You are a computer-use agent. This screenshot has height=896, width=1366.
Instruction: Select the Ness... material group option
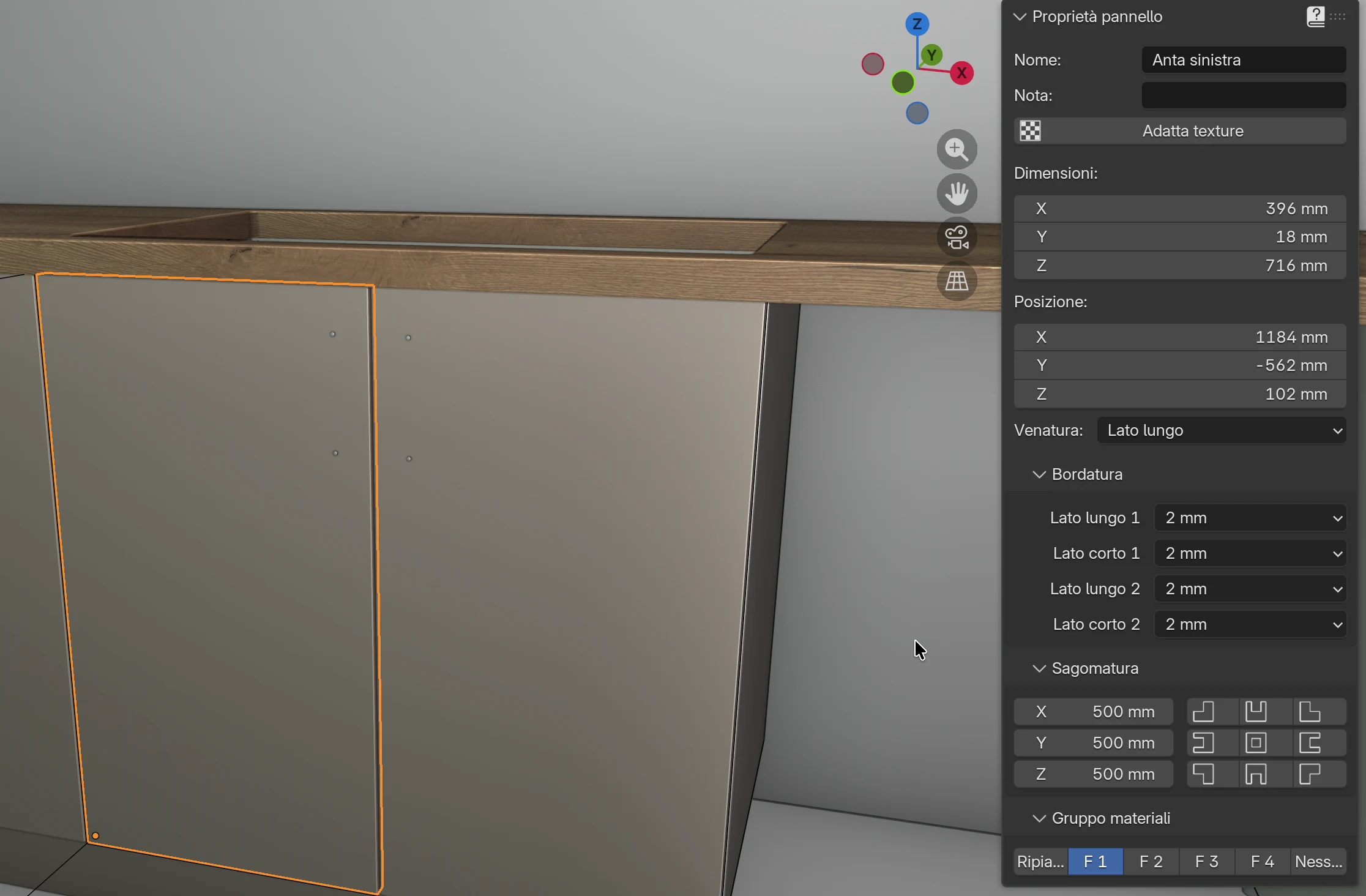click(1318, 861)
